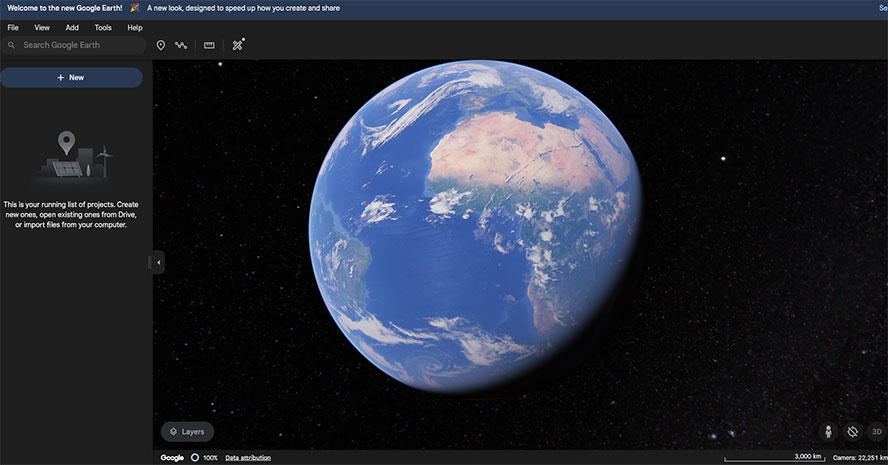
Task: Select the Measure distance ruler tool
Action: tap(209, 45)
